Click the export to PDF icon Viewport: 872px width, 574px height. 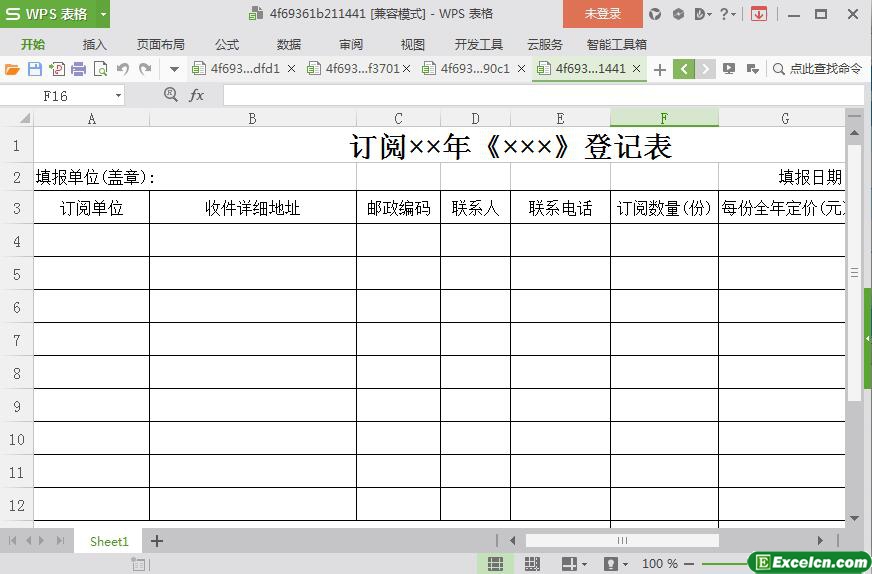(57, 69)
